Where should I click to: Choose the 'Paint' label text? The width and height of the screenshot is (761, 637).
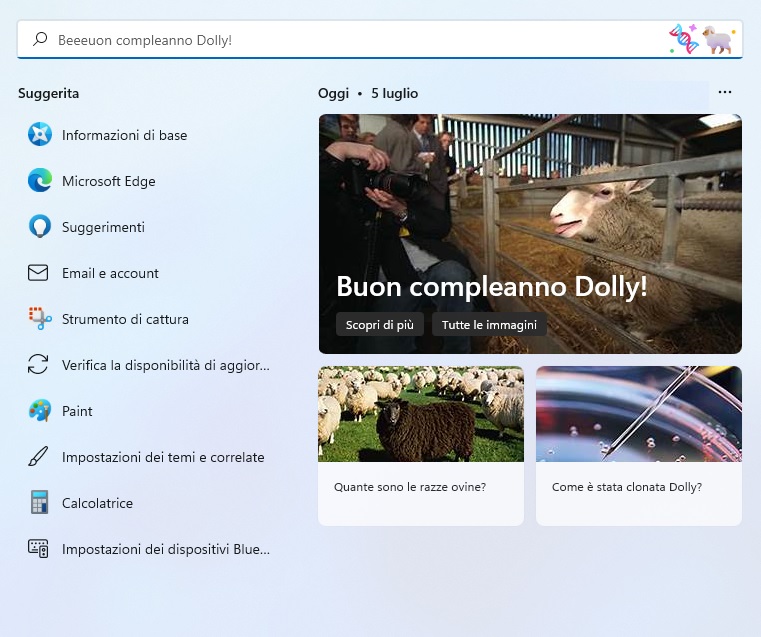coord(77,411)
